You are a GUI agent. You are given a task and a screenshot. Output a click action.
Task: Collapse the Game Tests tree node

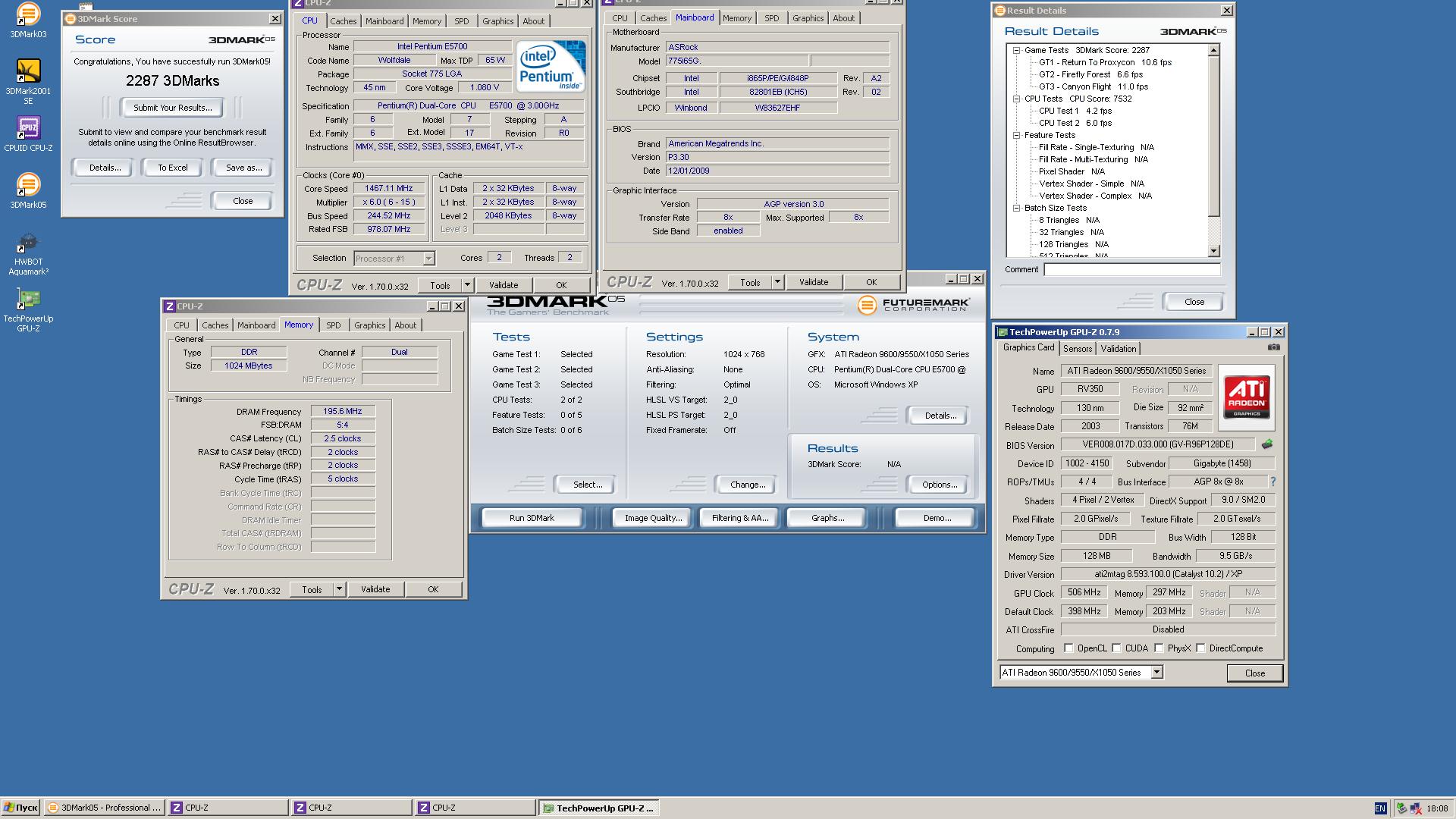coord(1016,50)
